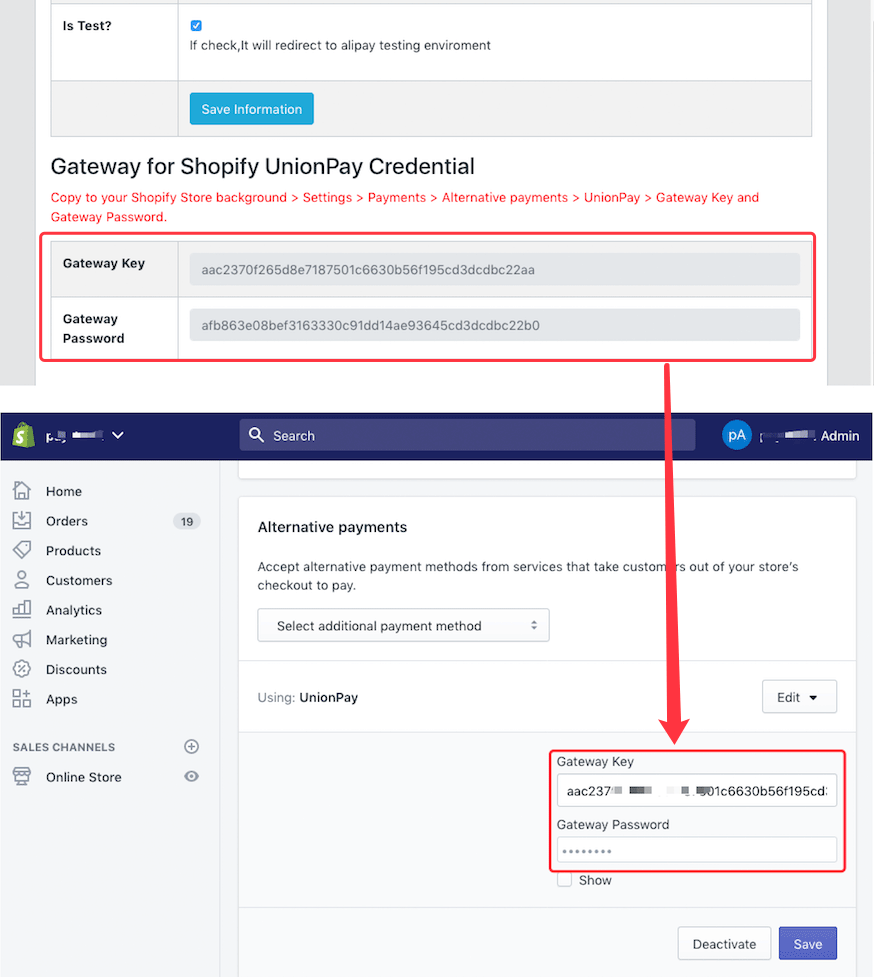Go to Online Store sales channel

pyautogui.click(x=83, y=777)
